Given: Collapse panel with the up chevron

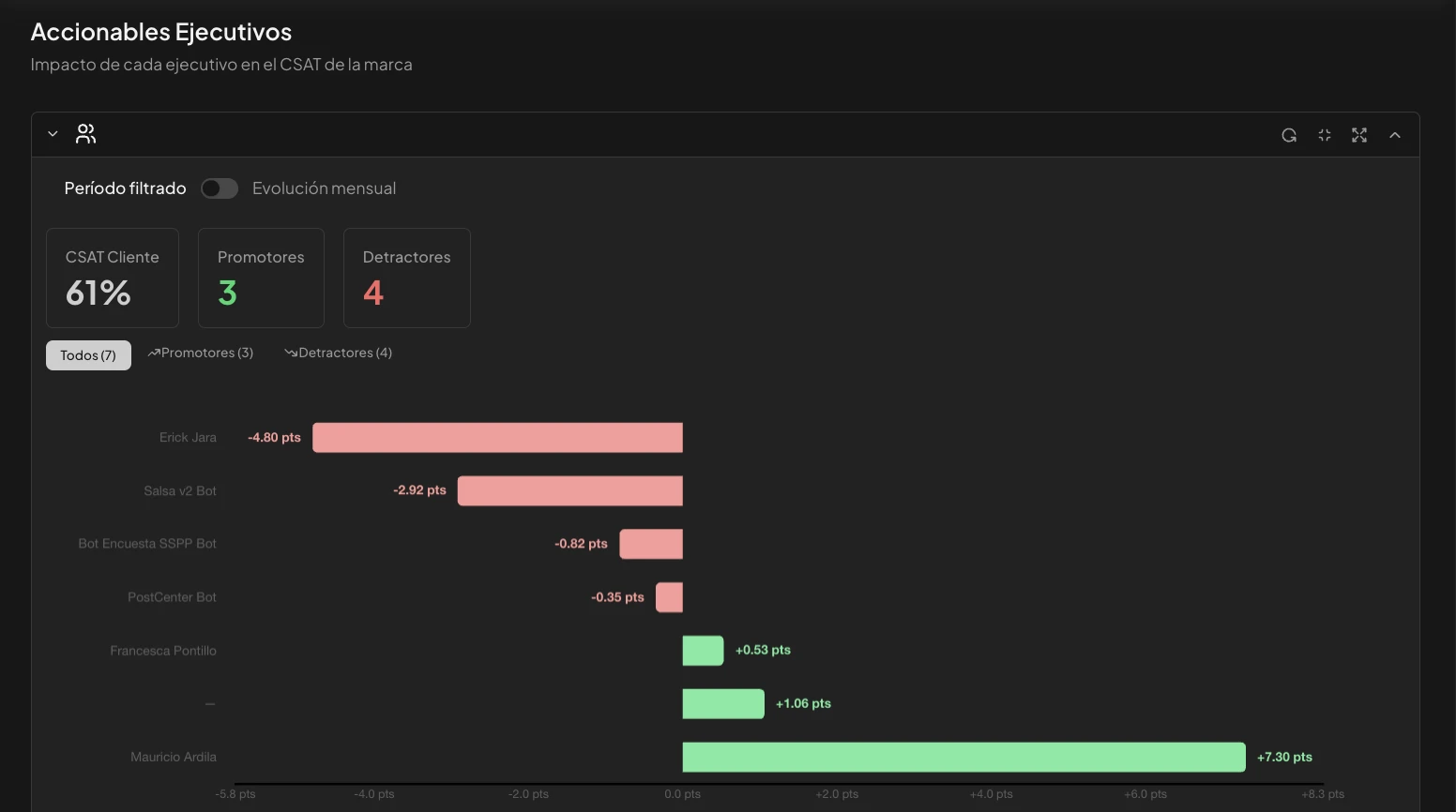Looking at the screenshot, I should tap(1395, 135).
